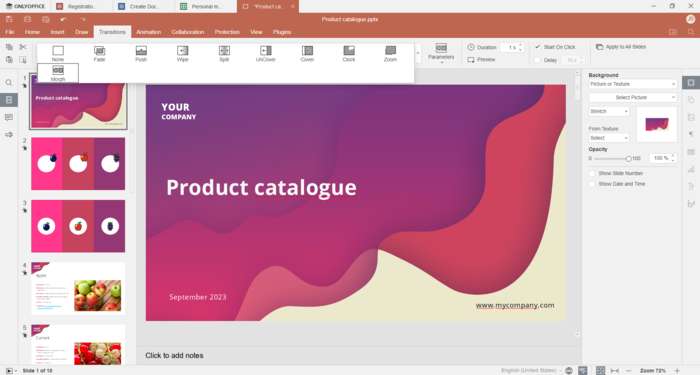Apply the Wipe transition
This screenshot has width=700, height=375.
183,54
